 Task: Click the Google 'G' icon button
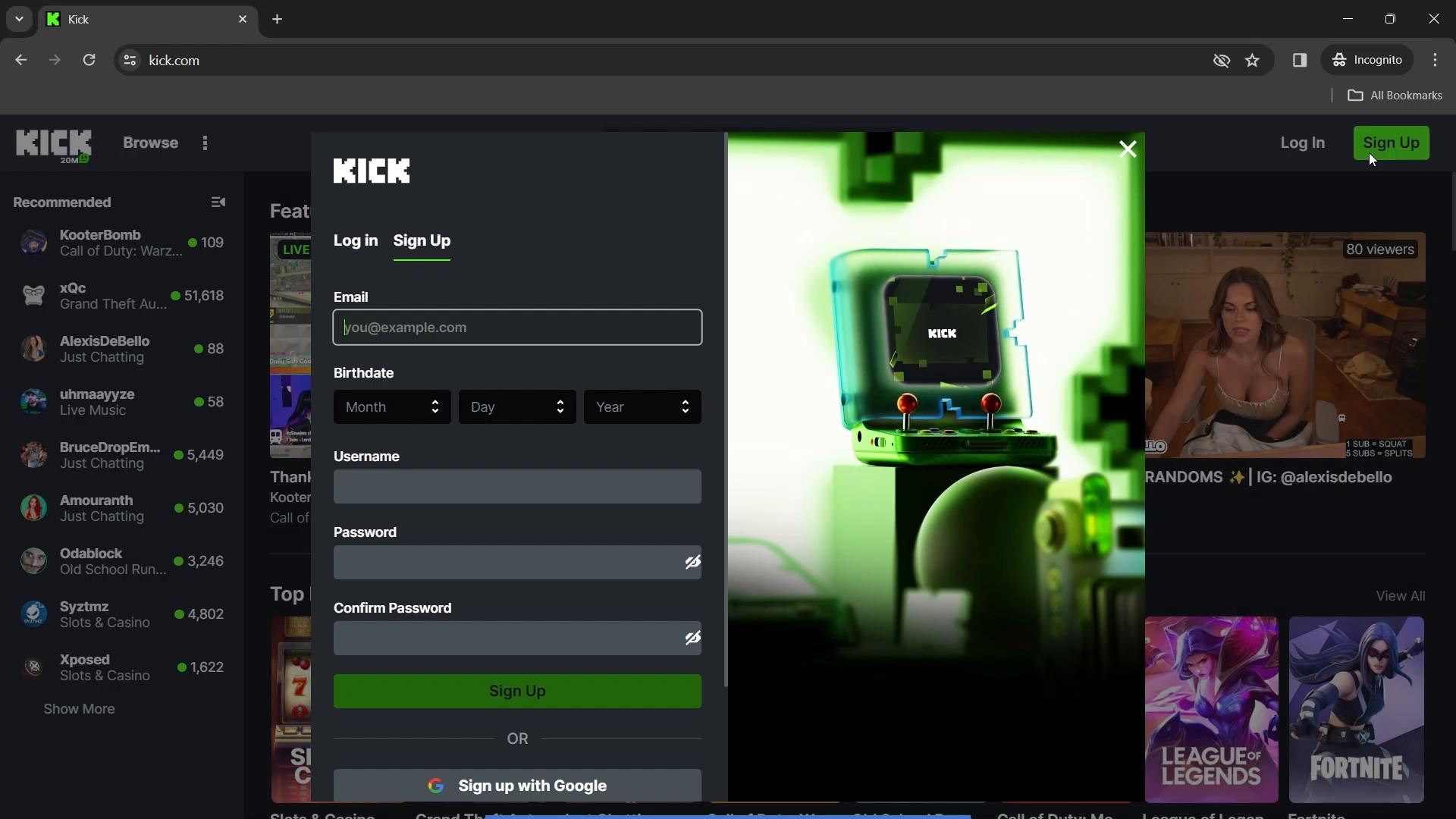(x=436, y=785)
